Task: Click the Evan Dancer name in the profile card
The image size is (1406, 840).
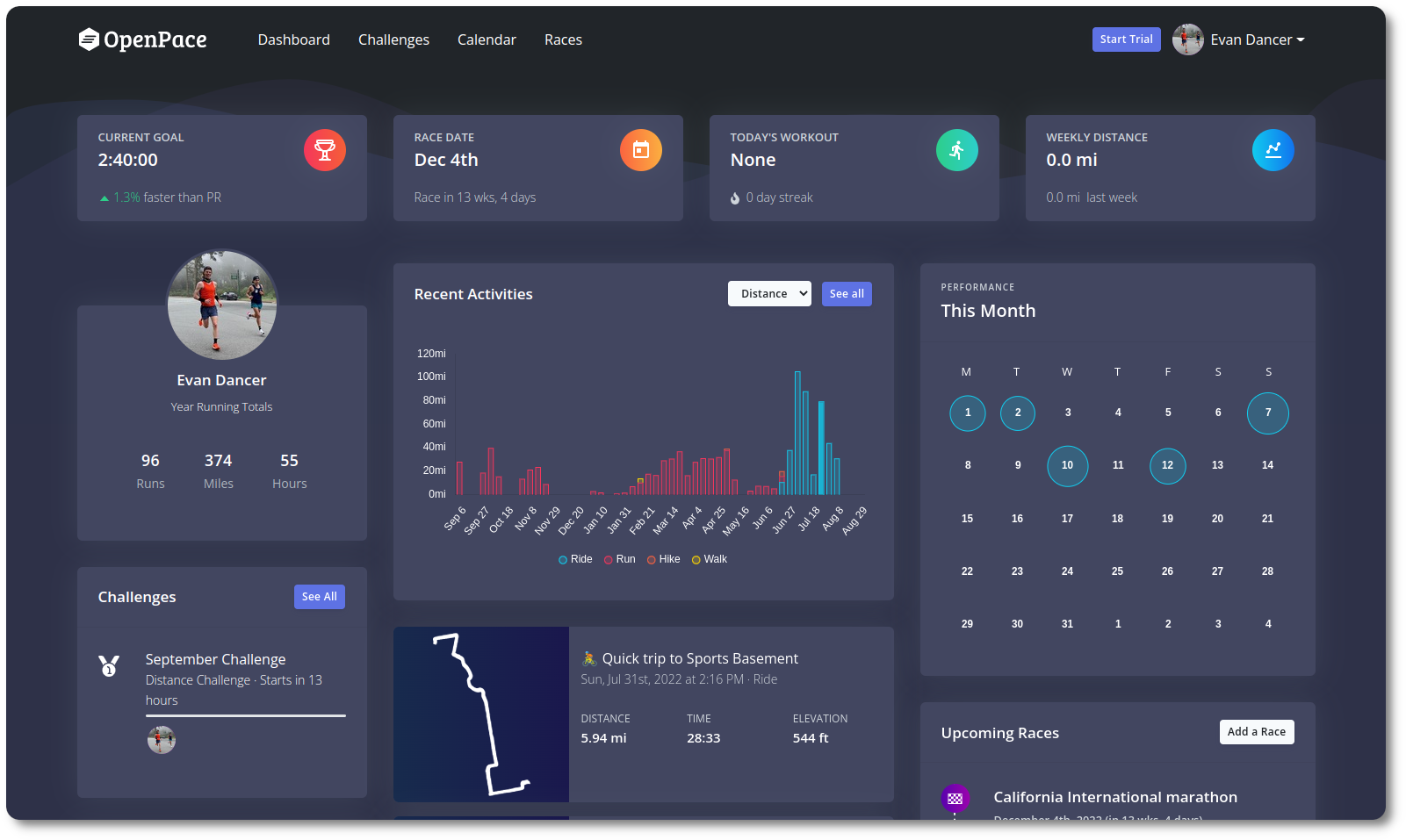Action: (221, 380)
